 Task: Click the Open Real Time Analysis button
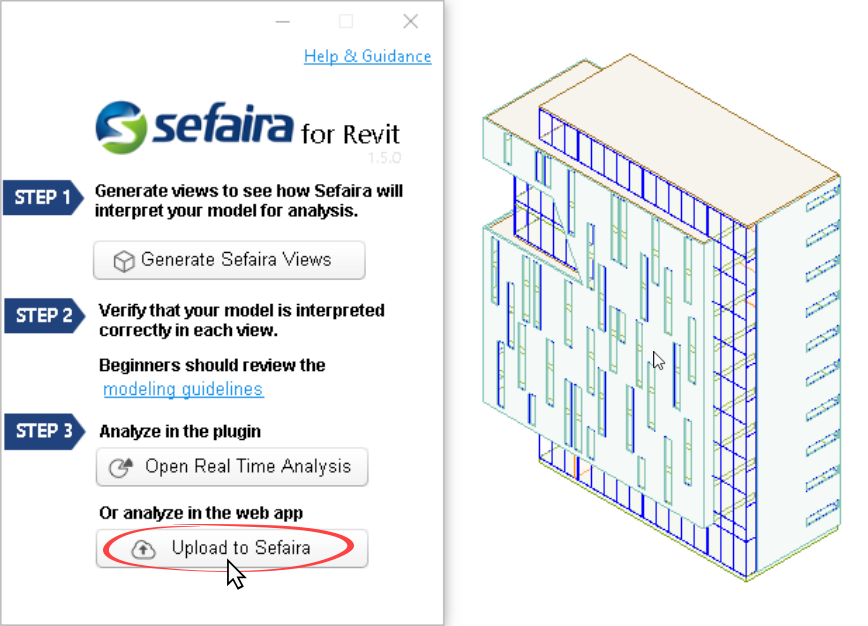[232, 467]
